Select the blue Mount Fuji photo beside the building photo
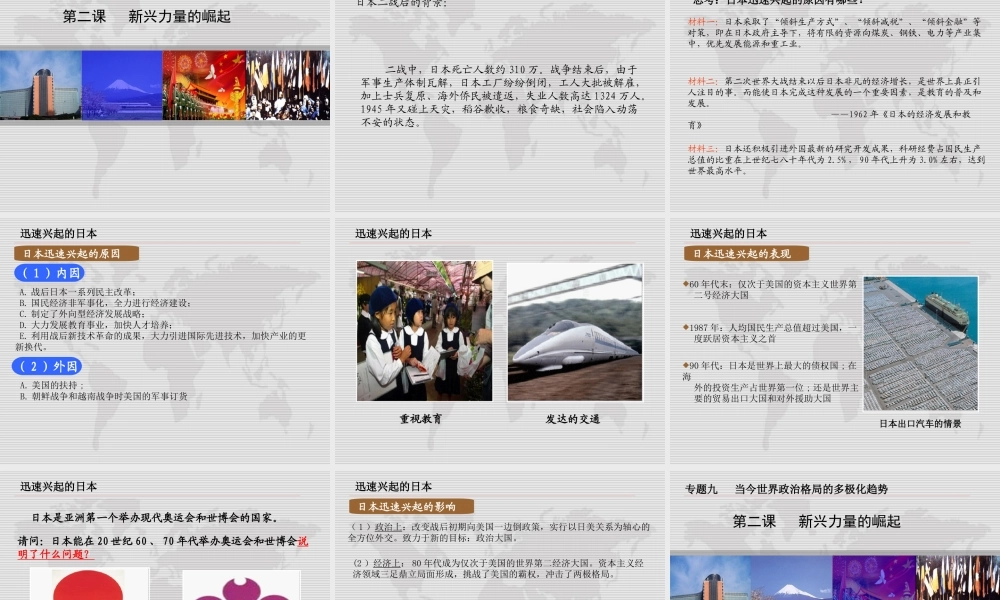Image resolution: width=1000 pixels, height=600 pixels. click(122, 85)
